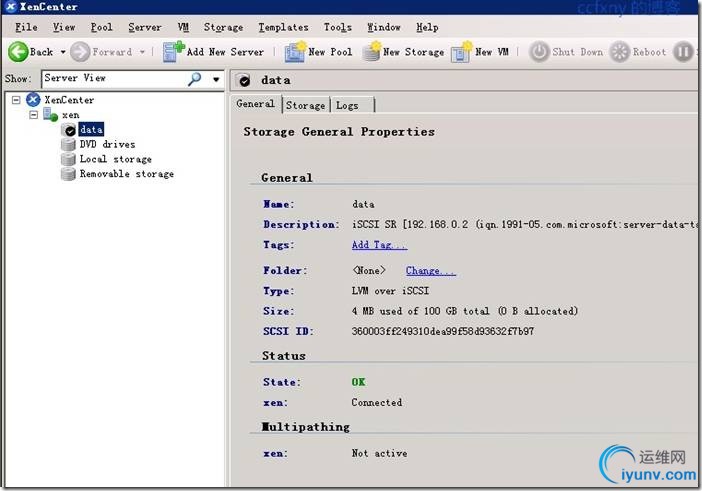This screenshot has height=491, width=702.
Task: Click the Suspend pause icon in toolbar
Action: [683, 52]
